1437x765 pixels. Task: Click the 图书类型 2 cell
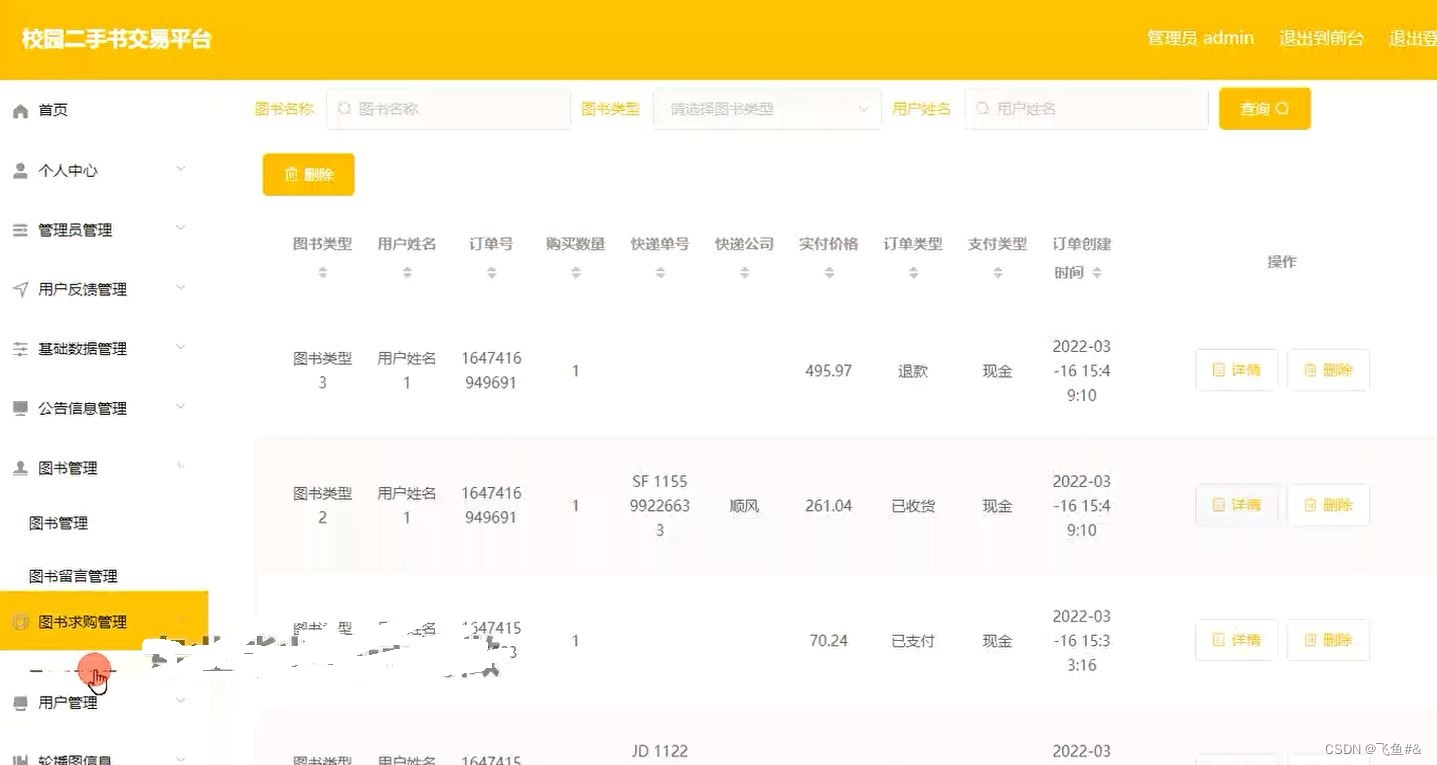point(322,505)
